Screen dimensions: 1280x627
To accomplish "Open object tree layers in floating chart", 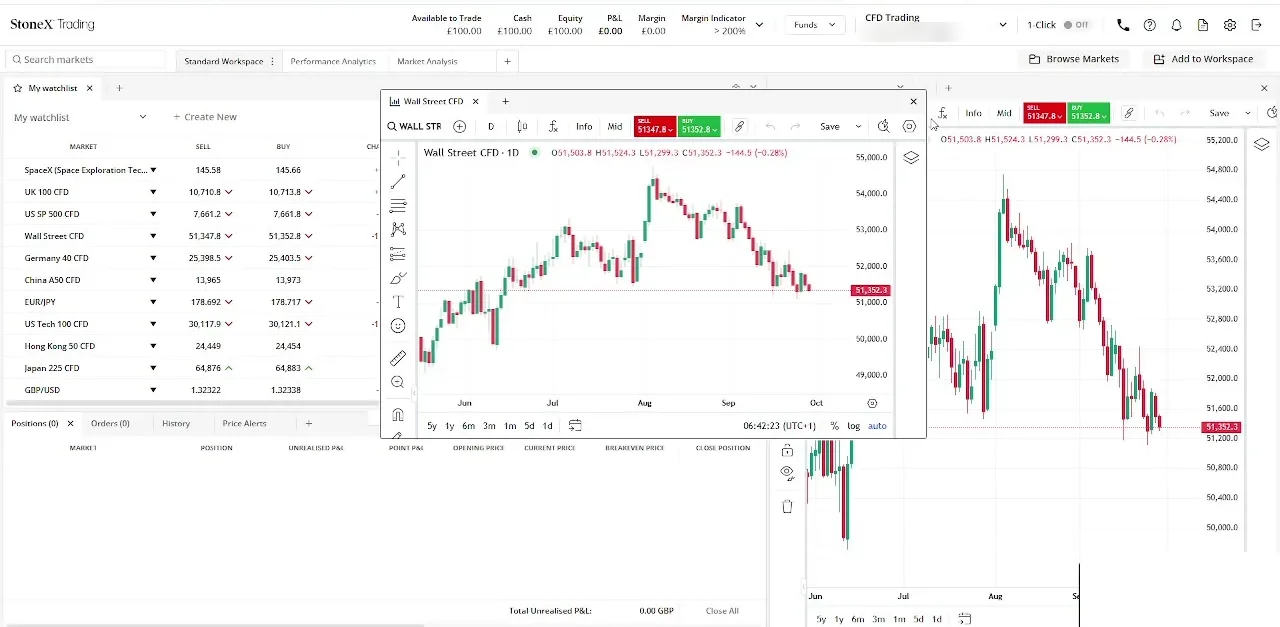I will 911,157.
